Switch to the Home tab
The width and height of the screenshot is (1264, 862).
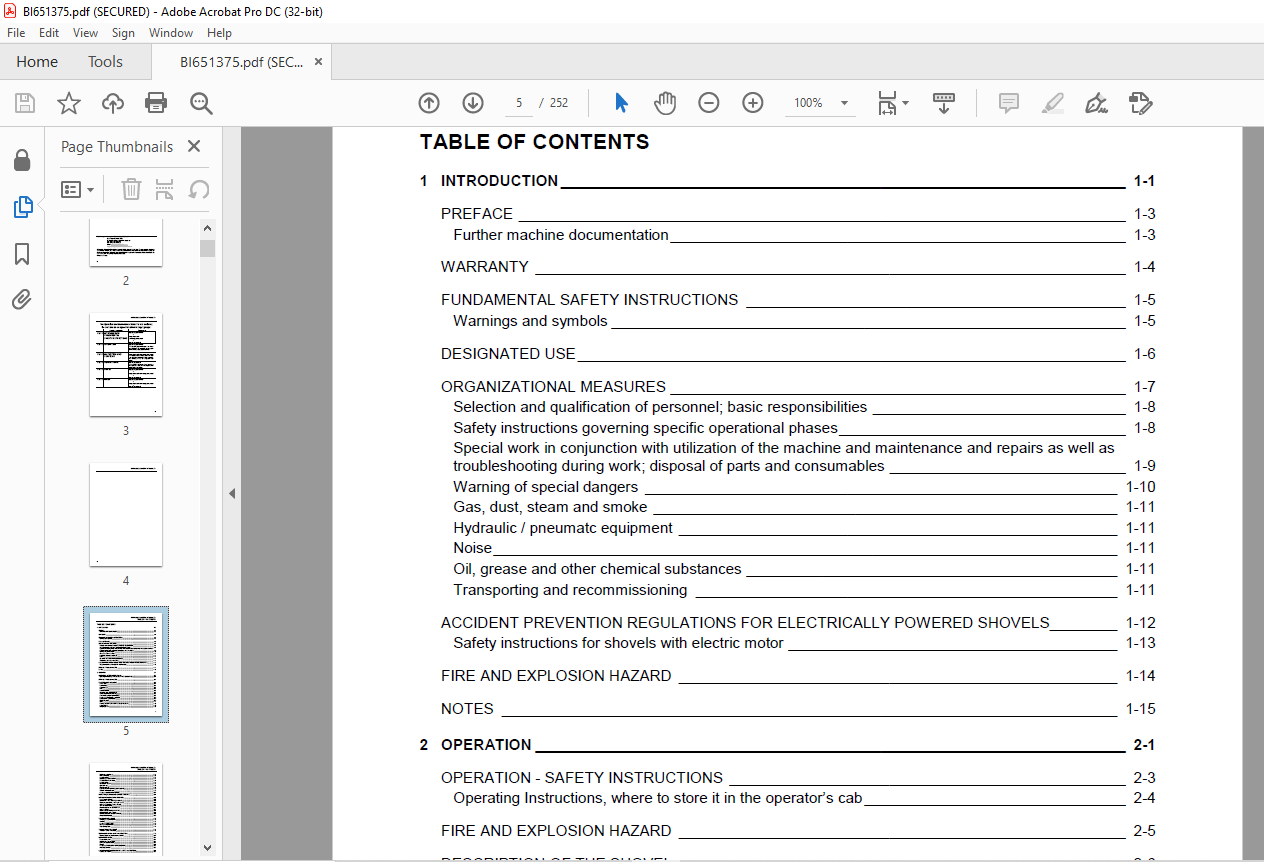37,62
